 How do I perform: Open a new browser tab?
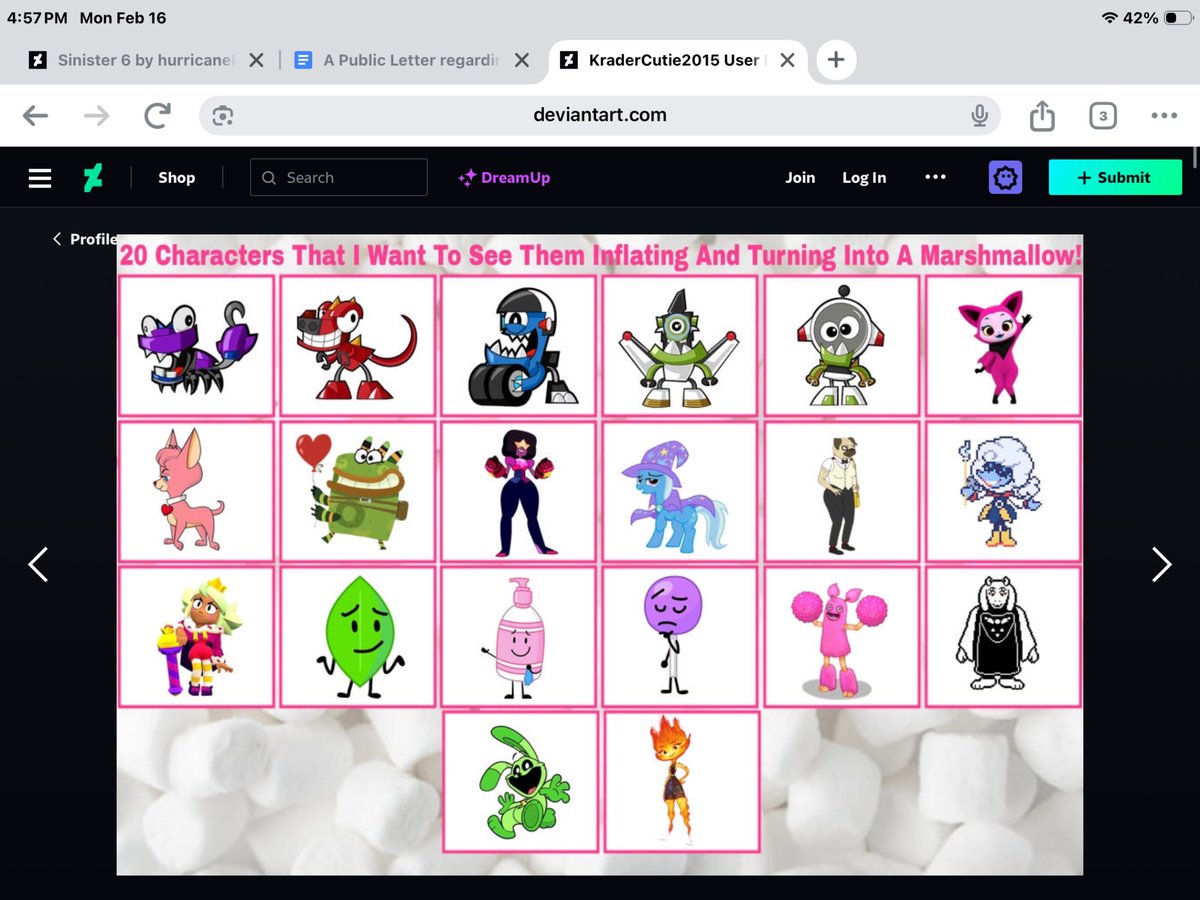coord(836,60)
